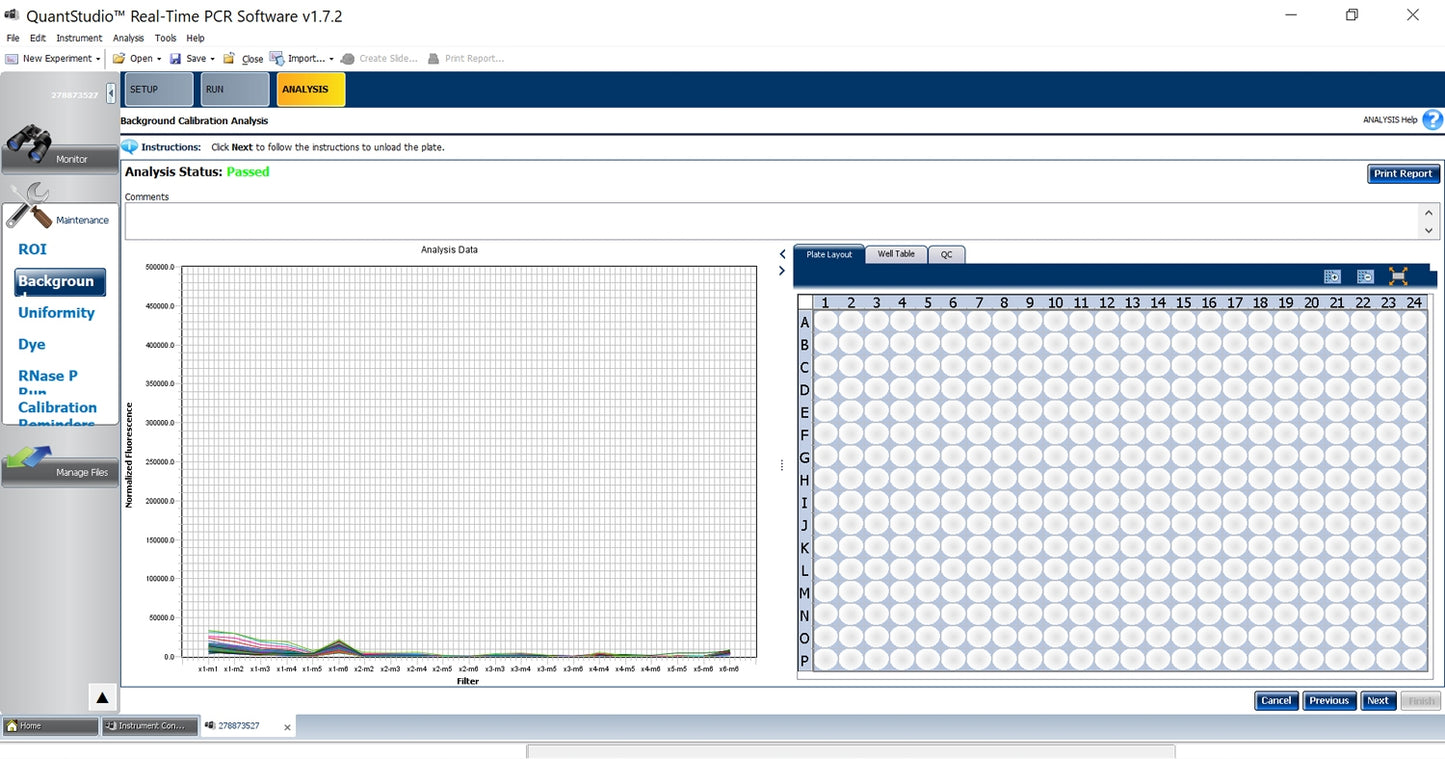Click the Next button

pos(1378,700)
